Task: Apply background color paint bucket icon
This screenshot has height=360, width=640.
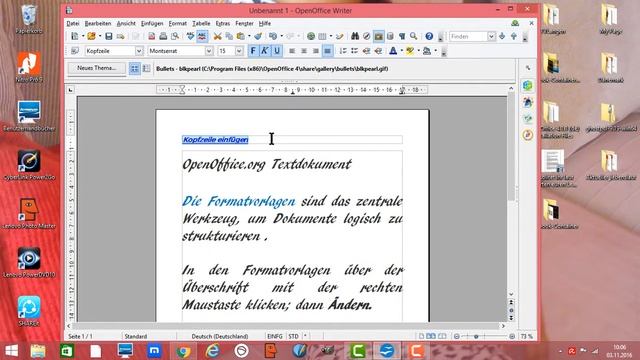Action: [427, 51]
